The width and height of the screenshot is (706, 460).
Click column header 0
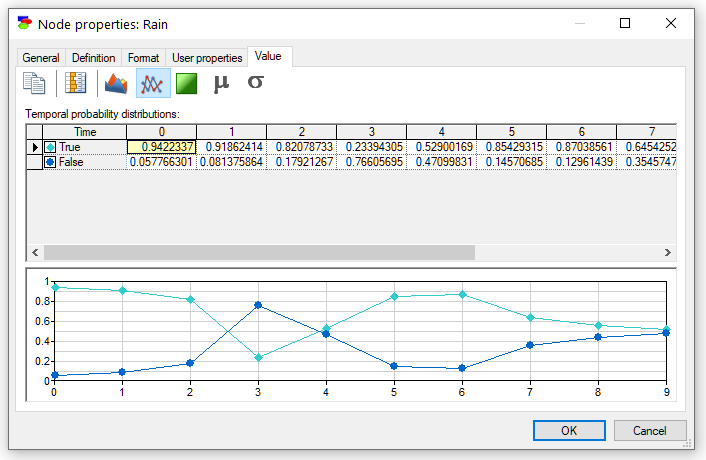coord(162,132)
